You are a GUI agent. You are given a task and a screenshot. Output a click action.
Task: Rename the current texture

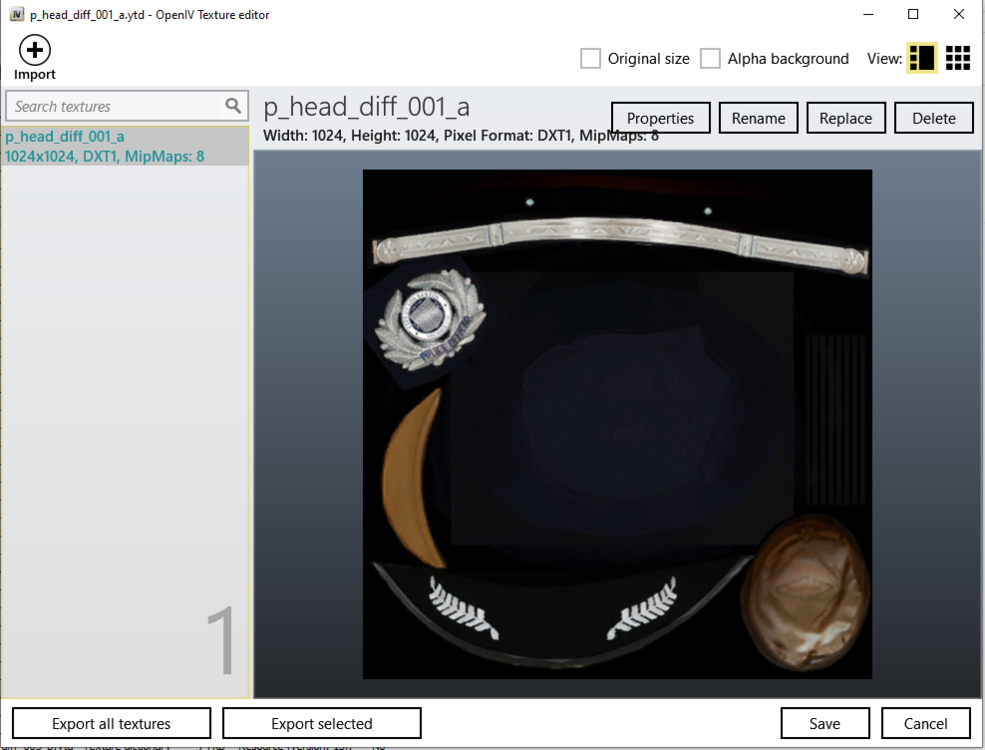tap(758, 117)
